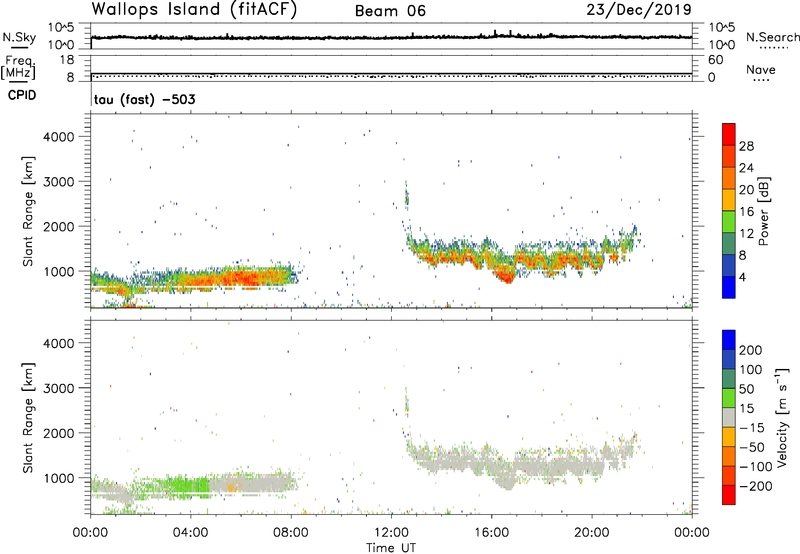The image size is (800, 554).
Task: Click the '28' power colorbar tick
Action: coord(746,146)
